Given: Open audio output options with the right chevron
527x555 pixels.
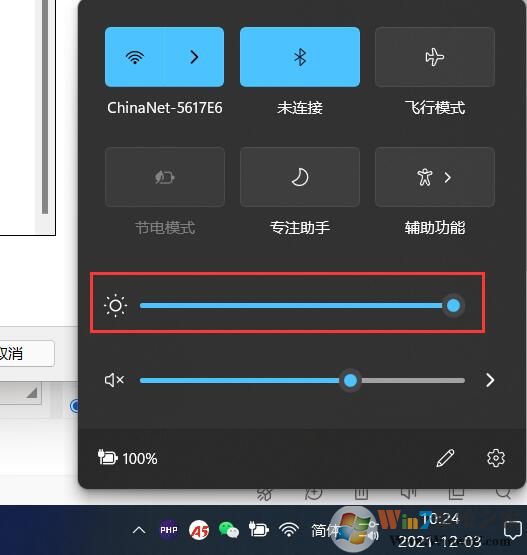Looking at the screenshot, I should pyautogui.click(x=490, y=380).
